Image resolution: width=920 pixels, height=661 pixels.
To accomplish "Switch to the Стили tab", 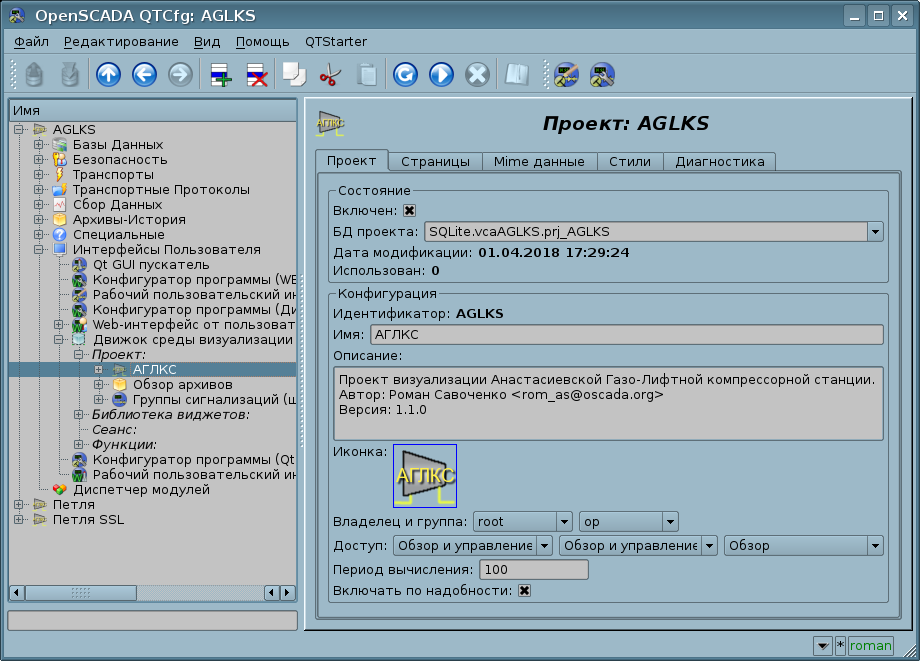I will click(630, 162).
